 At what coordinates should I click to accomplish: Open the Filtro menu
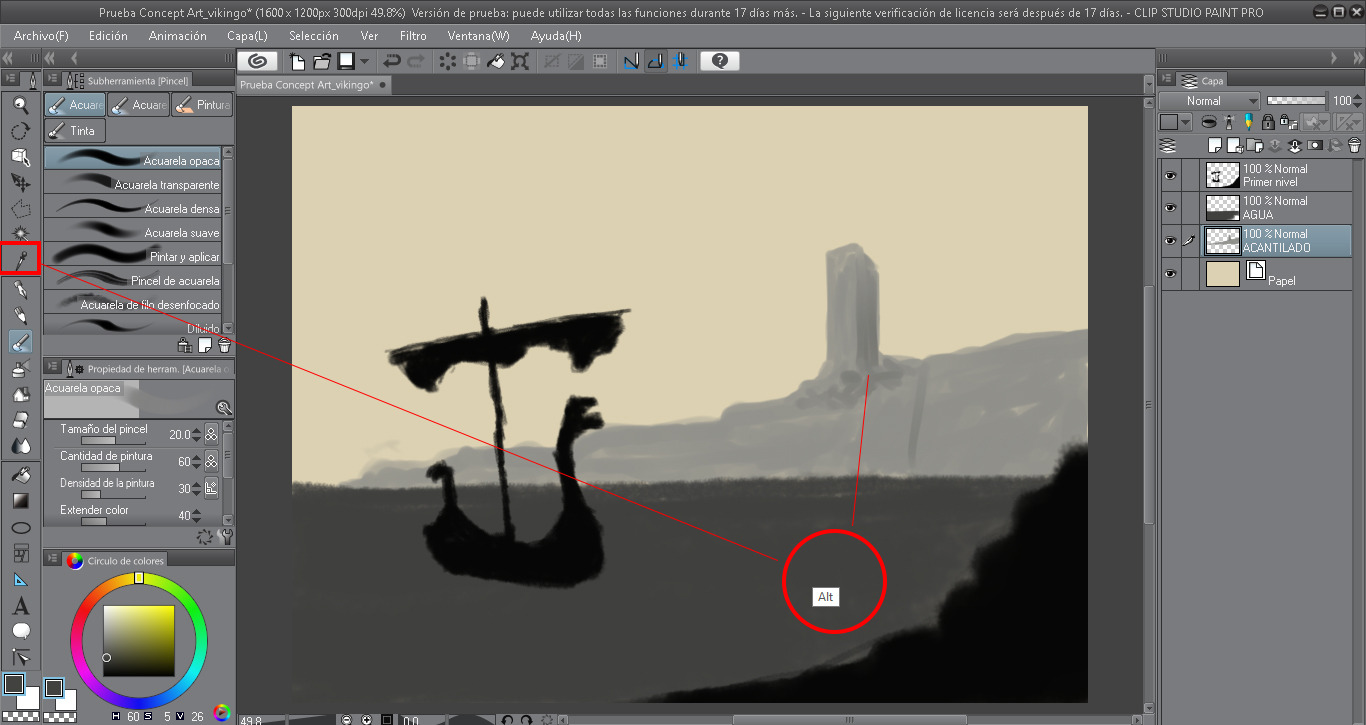click(x=413, y=36)
